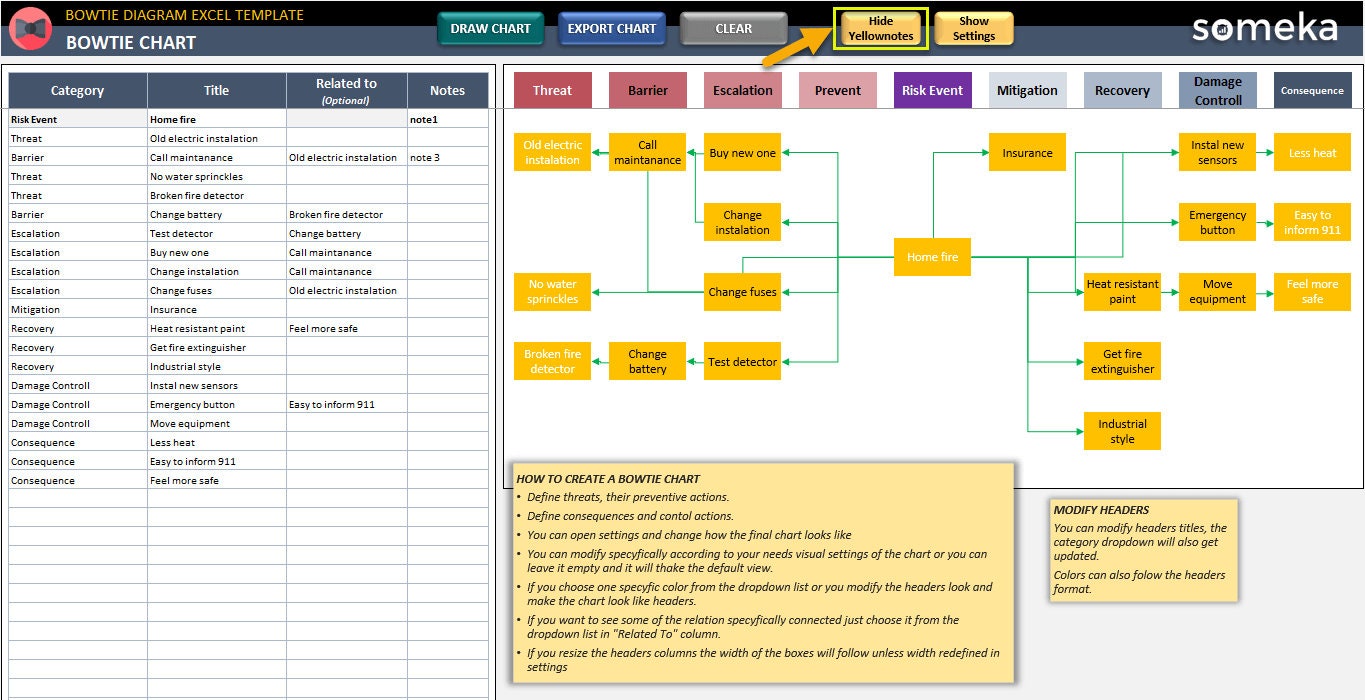
Task: Click the EXPORT CHART button
Action: coord(612,29)
